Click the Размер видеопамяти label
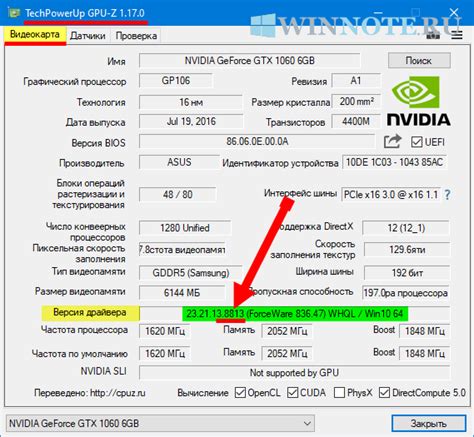This screenshot has height=437, width=474. [80, 292]
